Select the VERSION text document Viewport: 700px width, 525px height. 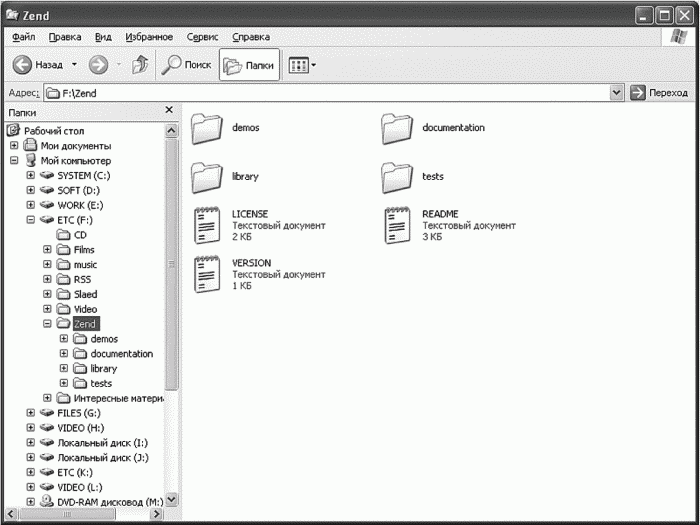[207, 273]
